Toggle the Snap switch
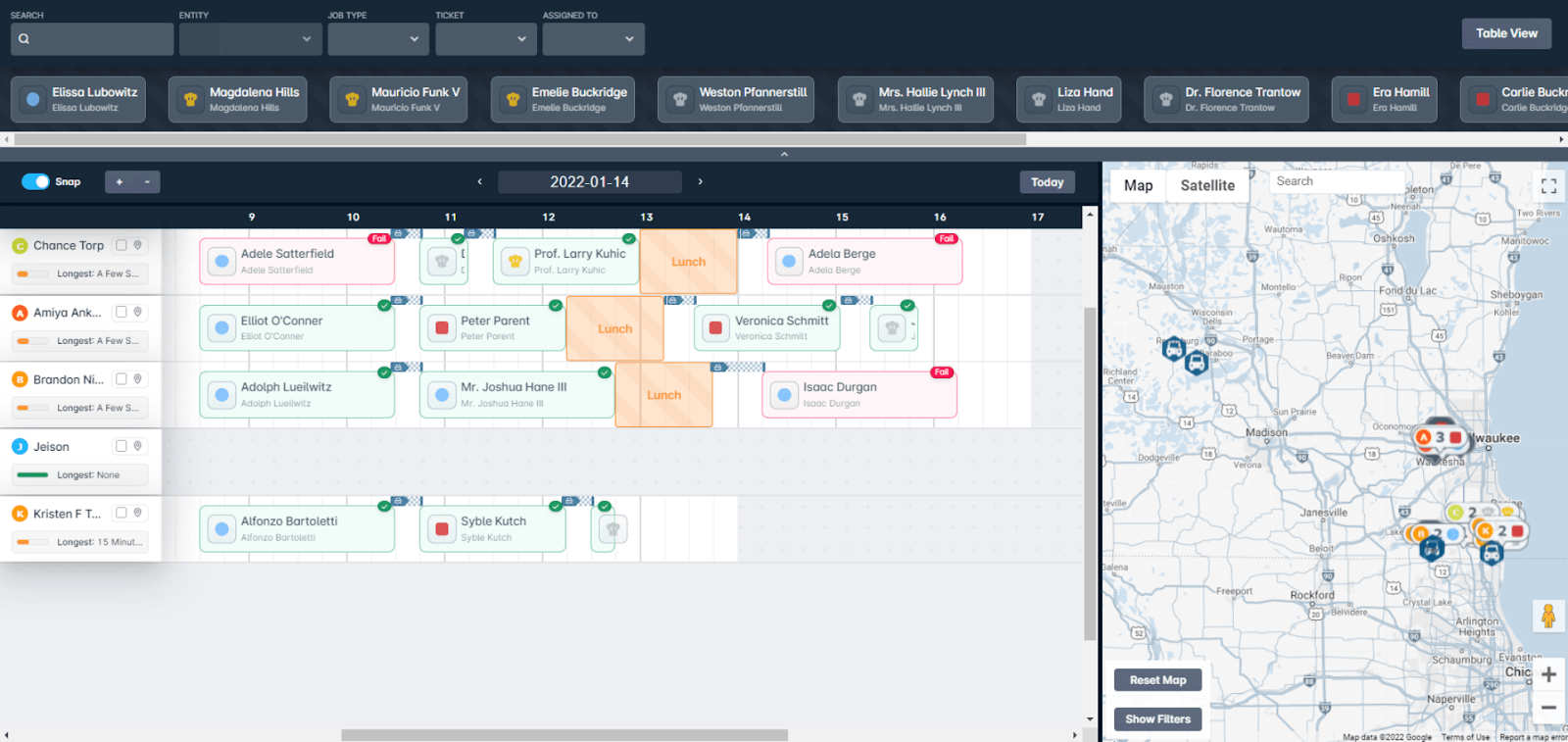 (x=35, y=181)
